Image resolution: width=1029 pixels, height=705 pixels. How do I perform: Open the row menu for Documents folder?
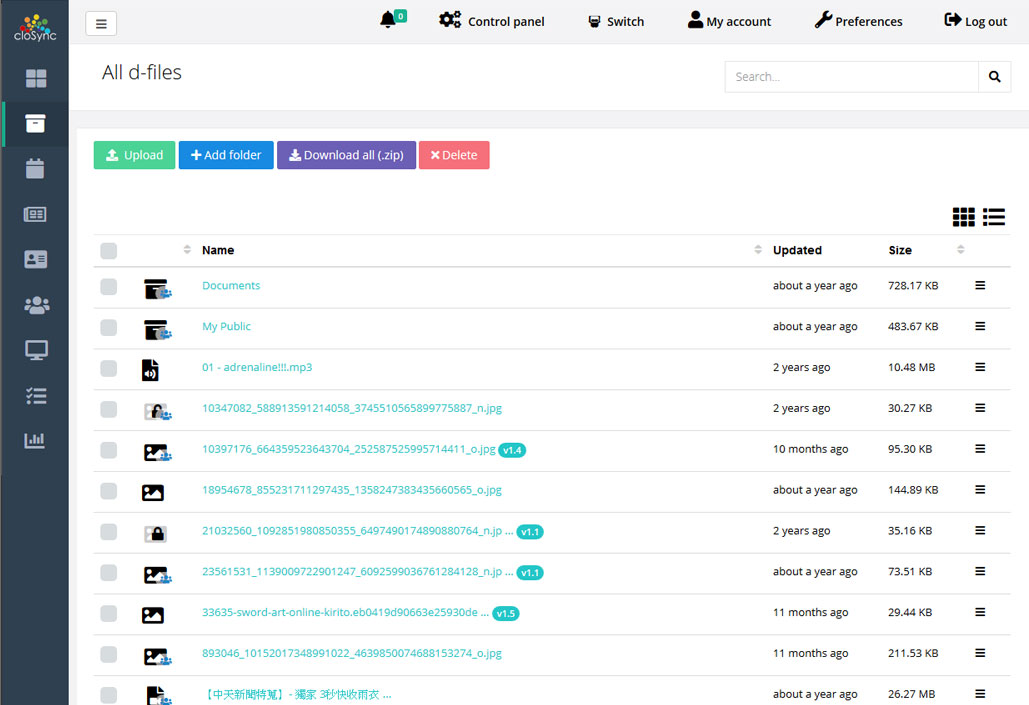980,286
